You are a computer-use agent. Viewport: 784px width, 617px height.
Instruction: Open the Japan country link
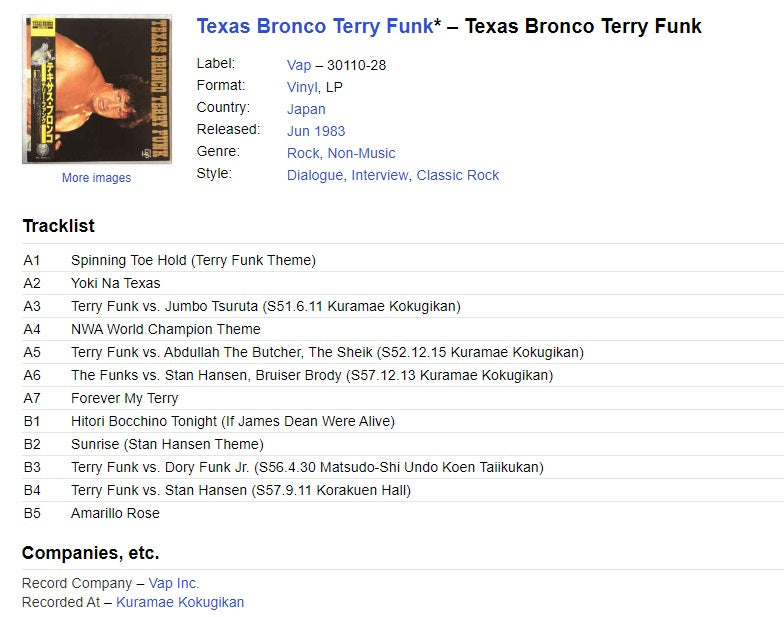tap(306, 109)
